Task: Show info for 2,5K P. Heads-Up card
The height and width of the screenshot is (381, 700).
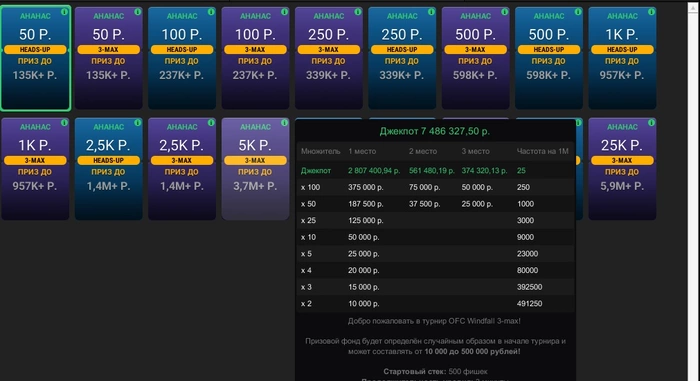Action: tap(138, 123)
